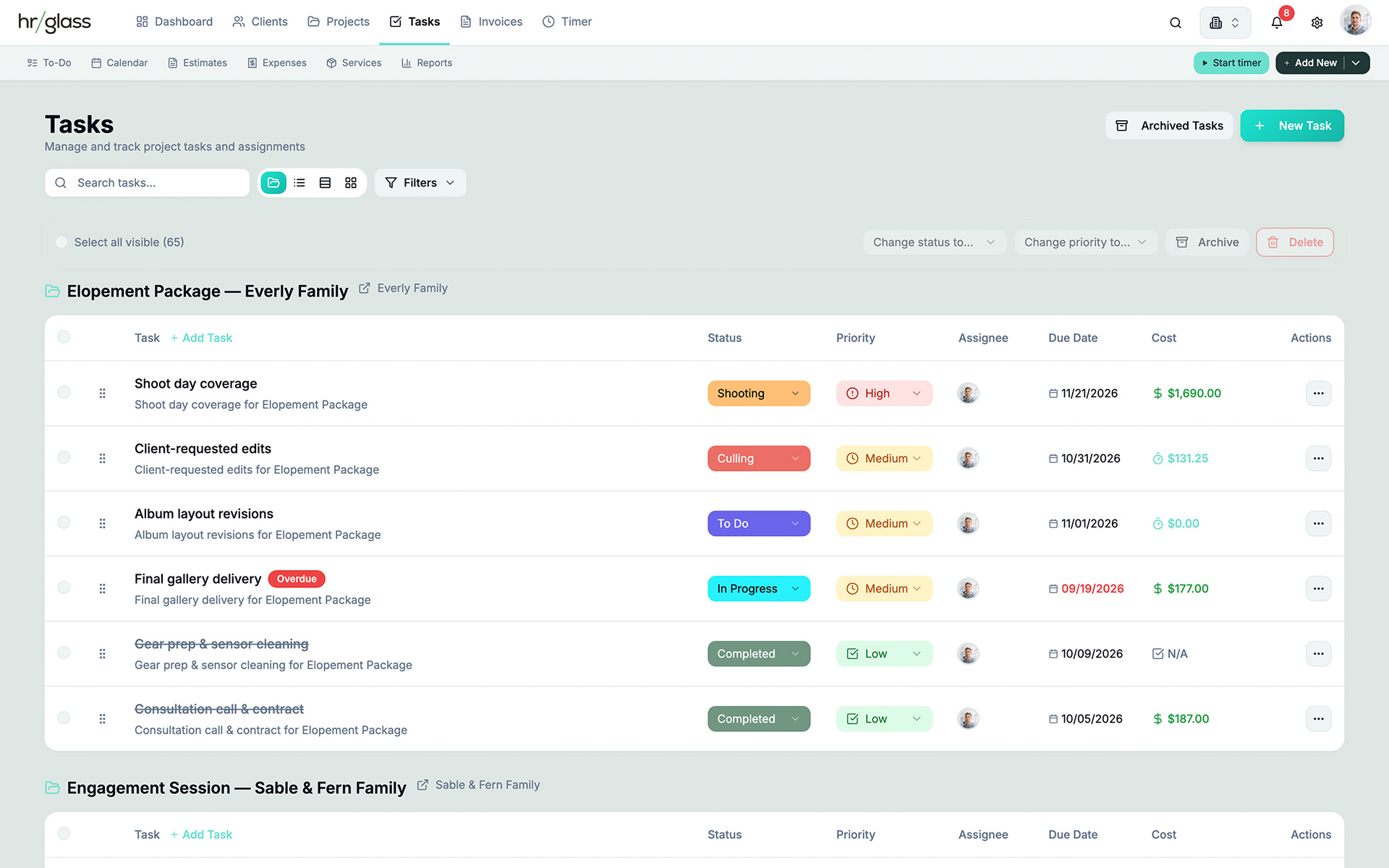Open Change priority to... dropdown
This screenshot has height=868, width=1389.
pos(1086,242)
